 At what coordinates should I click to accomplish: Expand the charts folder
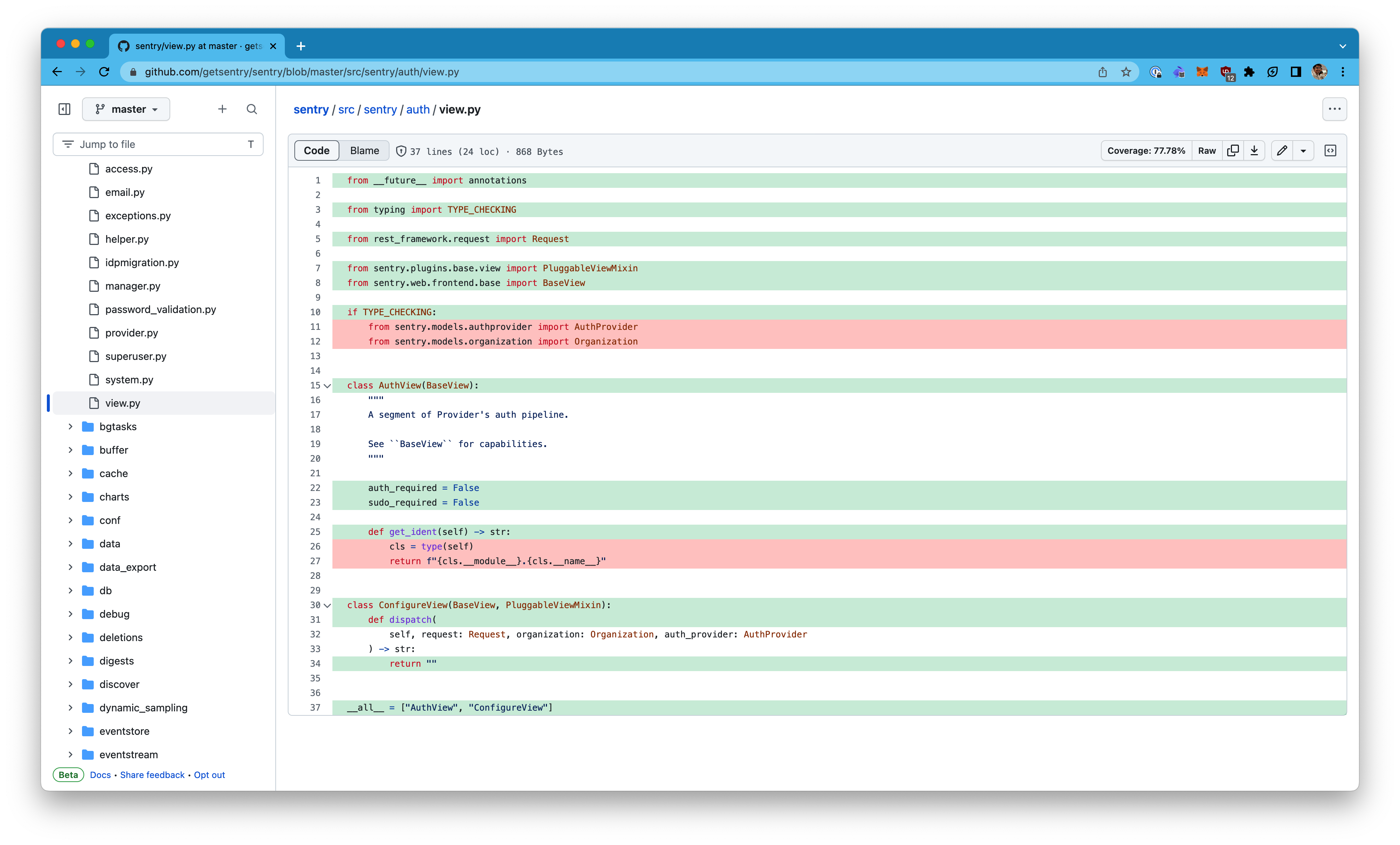tap(70, 497)
